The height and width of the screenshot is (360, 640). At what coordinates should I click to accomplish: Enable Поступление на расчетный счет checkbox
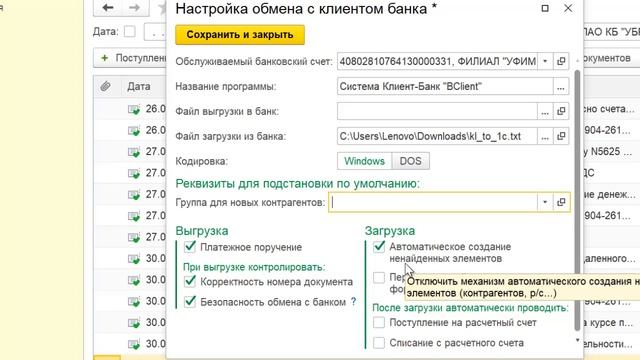point(379,322)
